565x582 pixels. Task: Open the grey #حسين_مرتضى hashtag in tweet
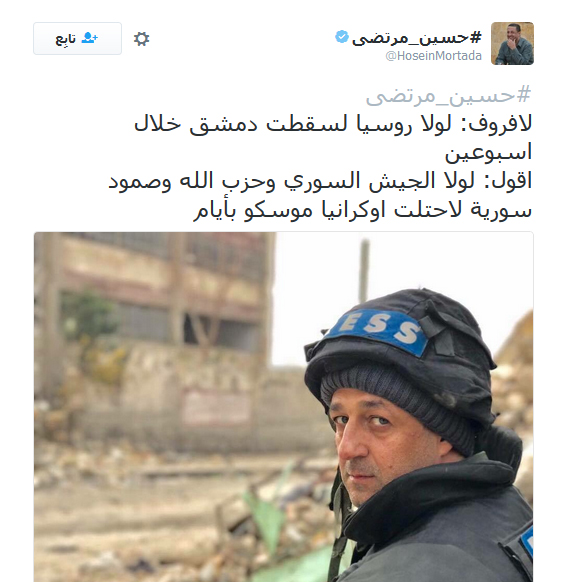pos(448,95)
